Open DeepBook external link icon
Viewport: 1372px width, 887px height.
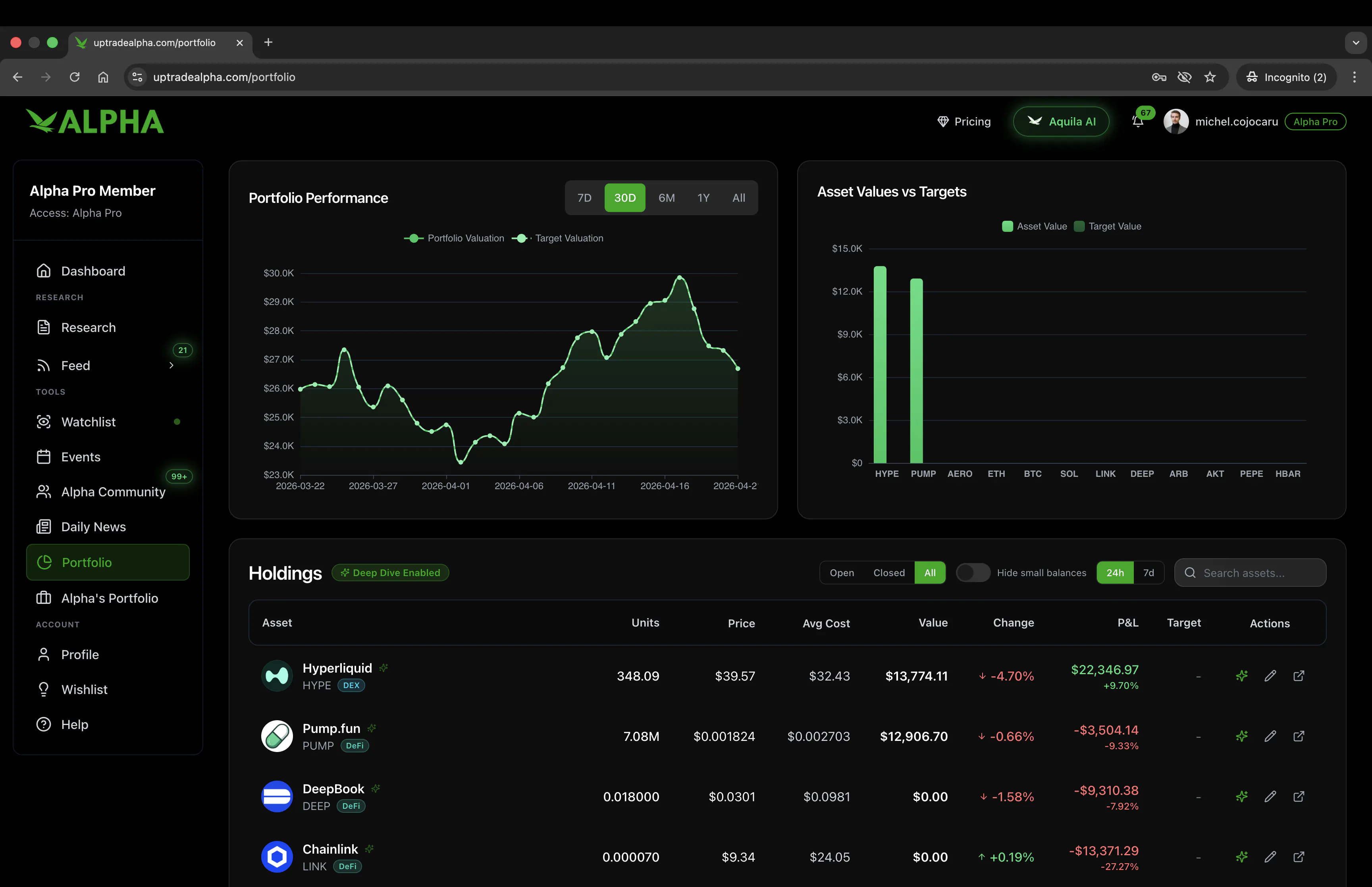1299,796
